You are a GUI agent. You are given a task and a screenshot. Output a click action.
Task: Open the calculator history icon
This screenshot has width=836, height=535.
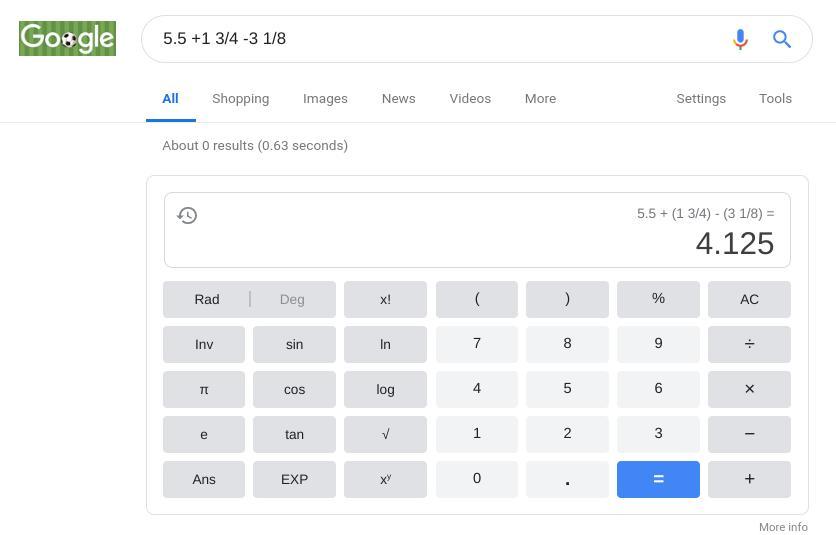click(187, 215)
